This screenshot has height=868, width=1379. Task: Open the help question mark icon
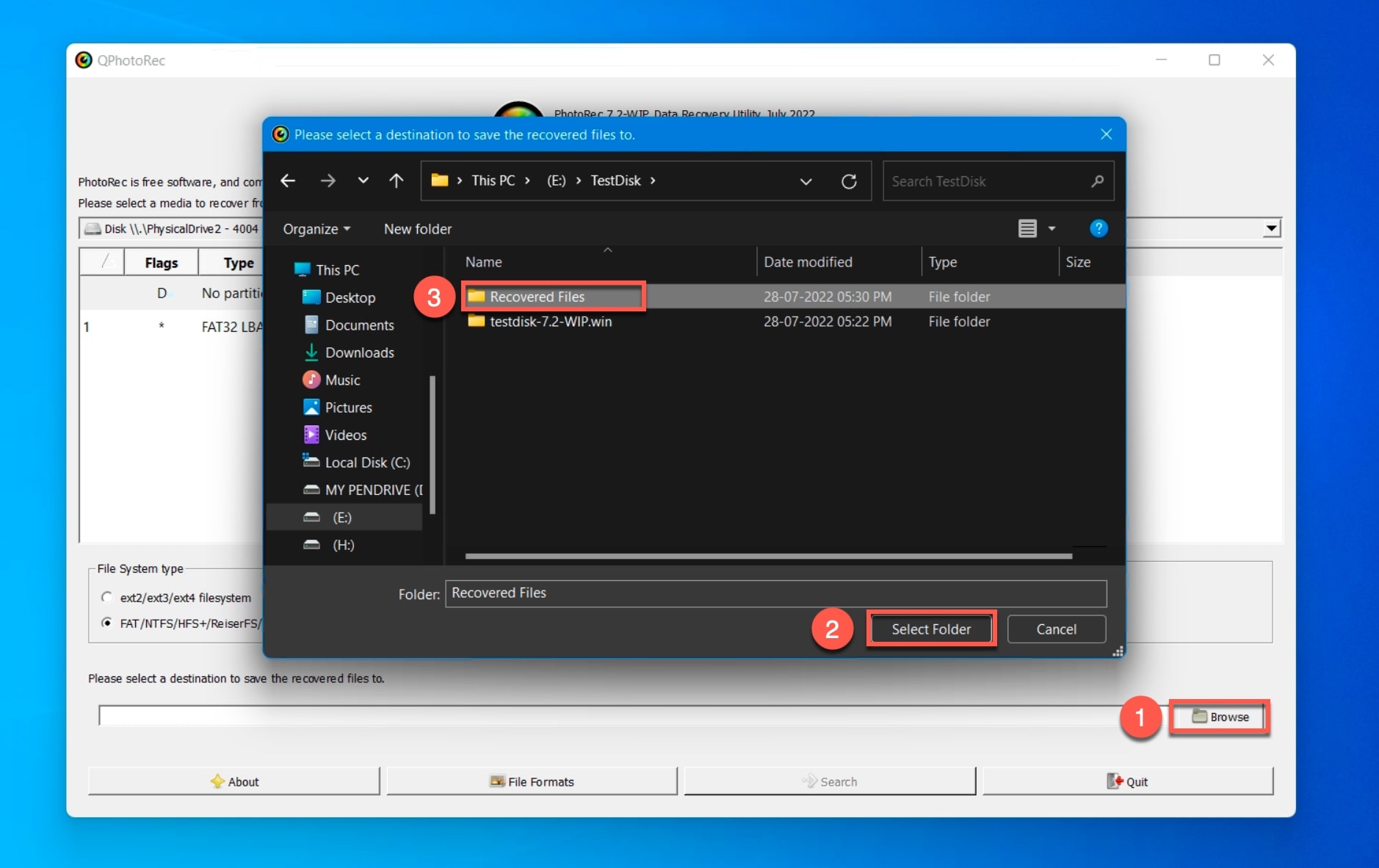pos(1099,228)
